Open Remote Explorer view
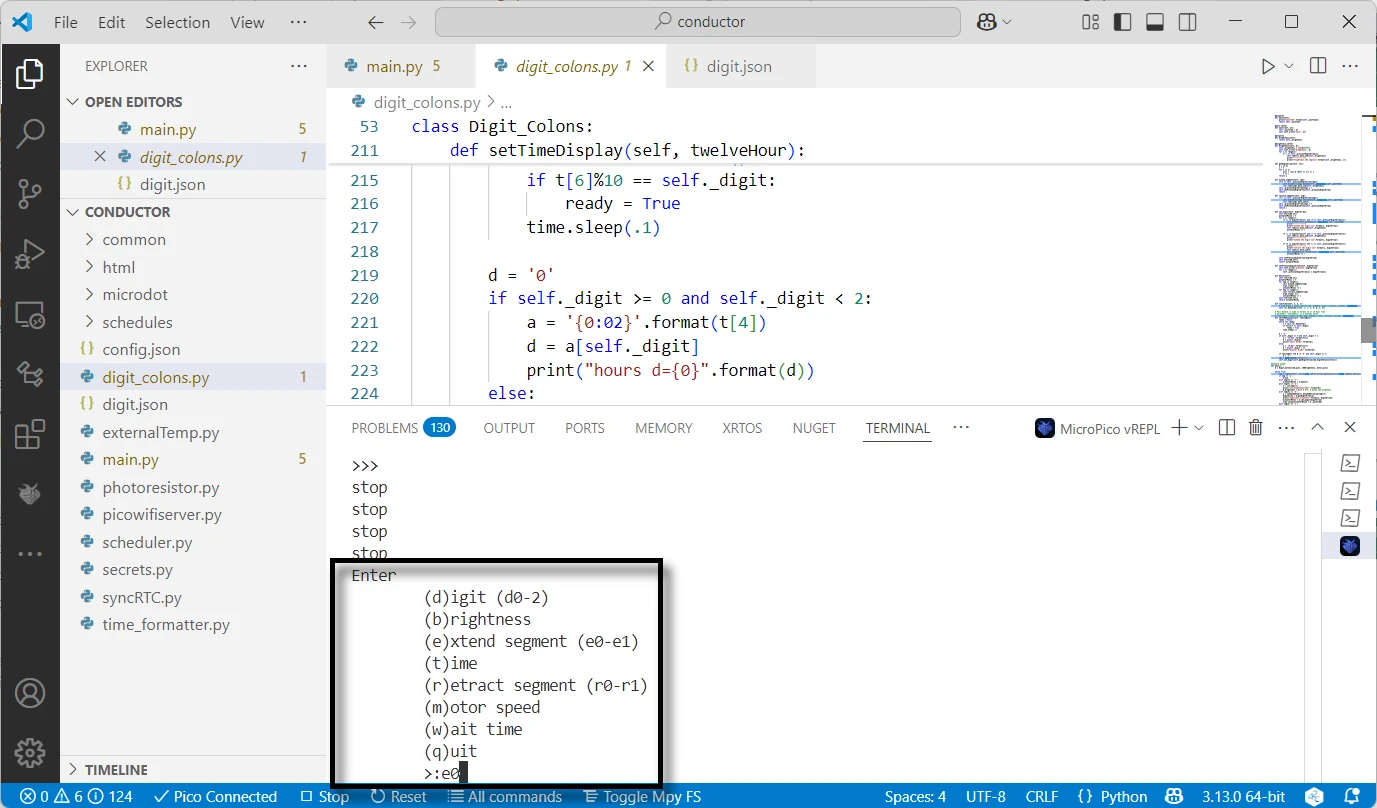 pos(30,315)
